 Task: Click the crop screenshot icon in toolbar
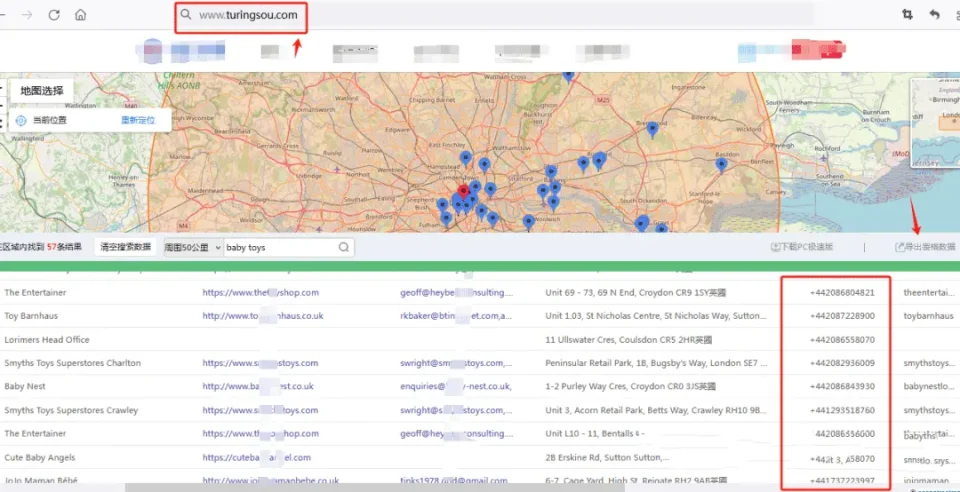(x=907, y=15)
